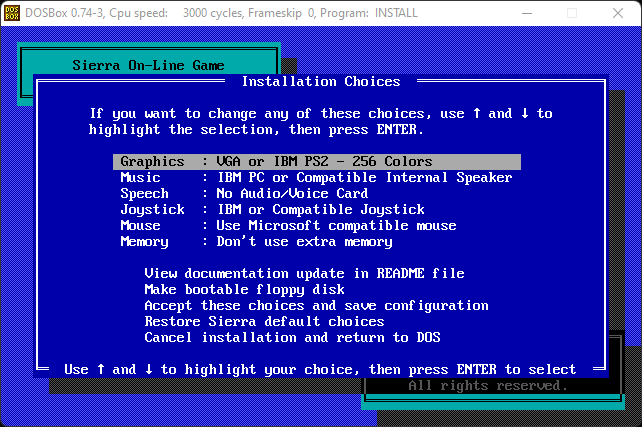Select Restore Sierra default choices

point(264,321)
